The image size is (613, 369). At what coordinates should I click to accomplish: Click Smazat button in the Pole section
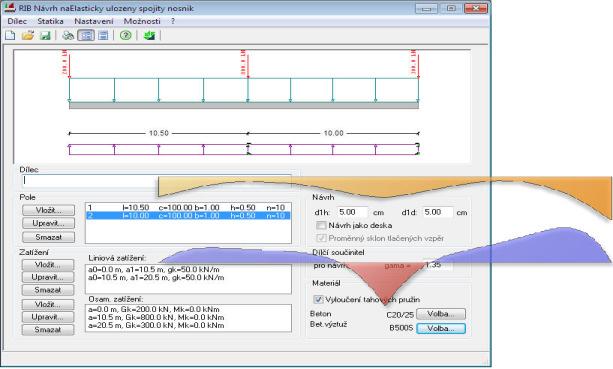[x=48, y=237]
